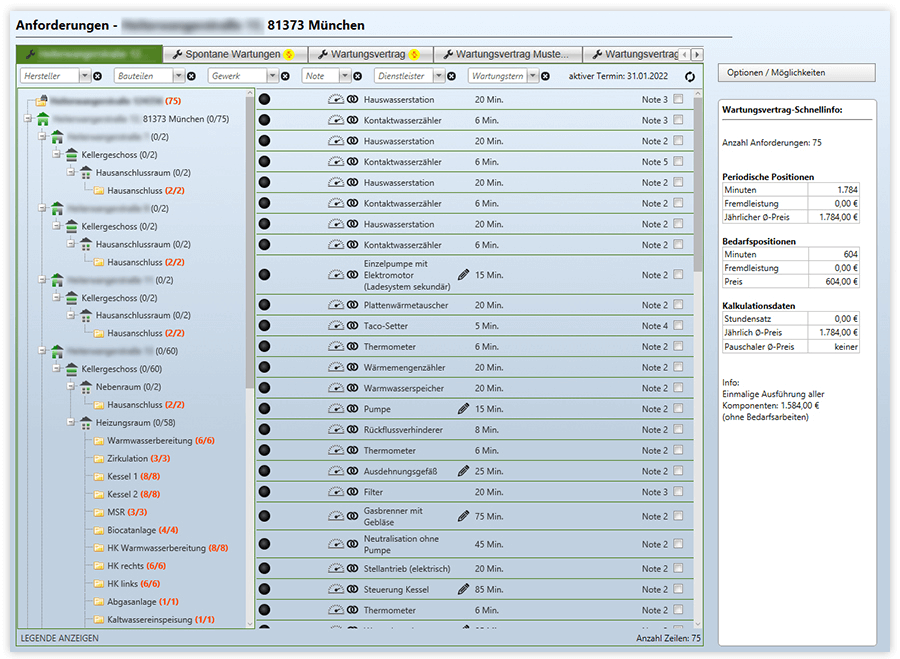The width and height of the screenshot is (900, 659).
Task: Click the black status dot for Wärmemengenzähler
Action: 264,368
